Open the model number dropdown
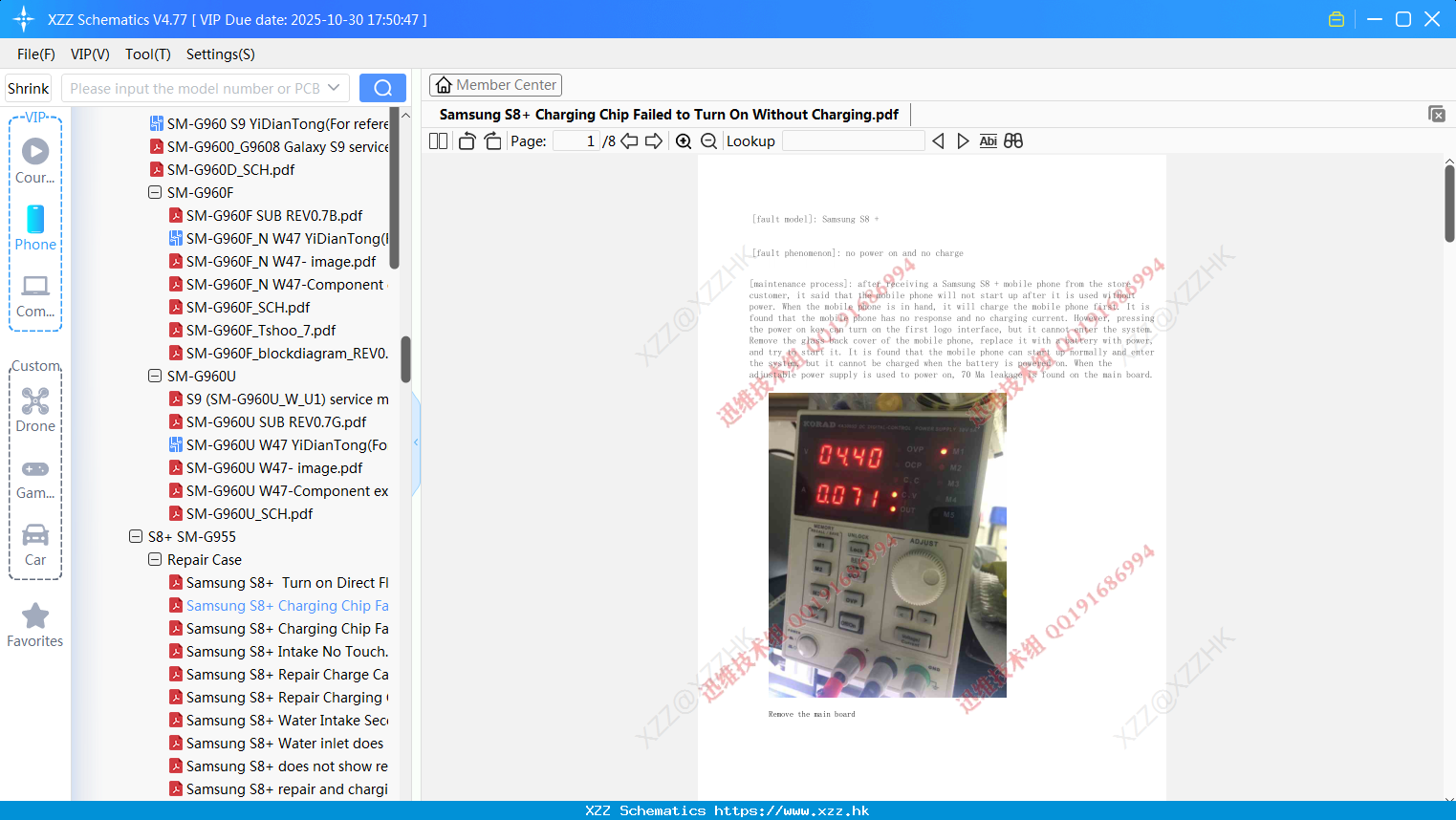Viewport: 1456px width, 820px height. (334, 88)
